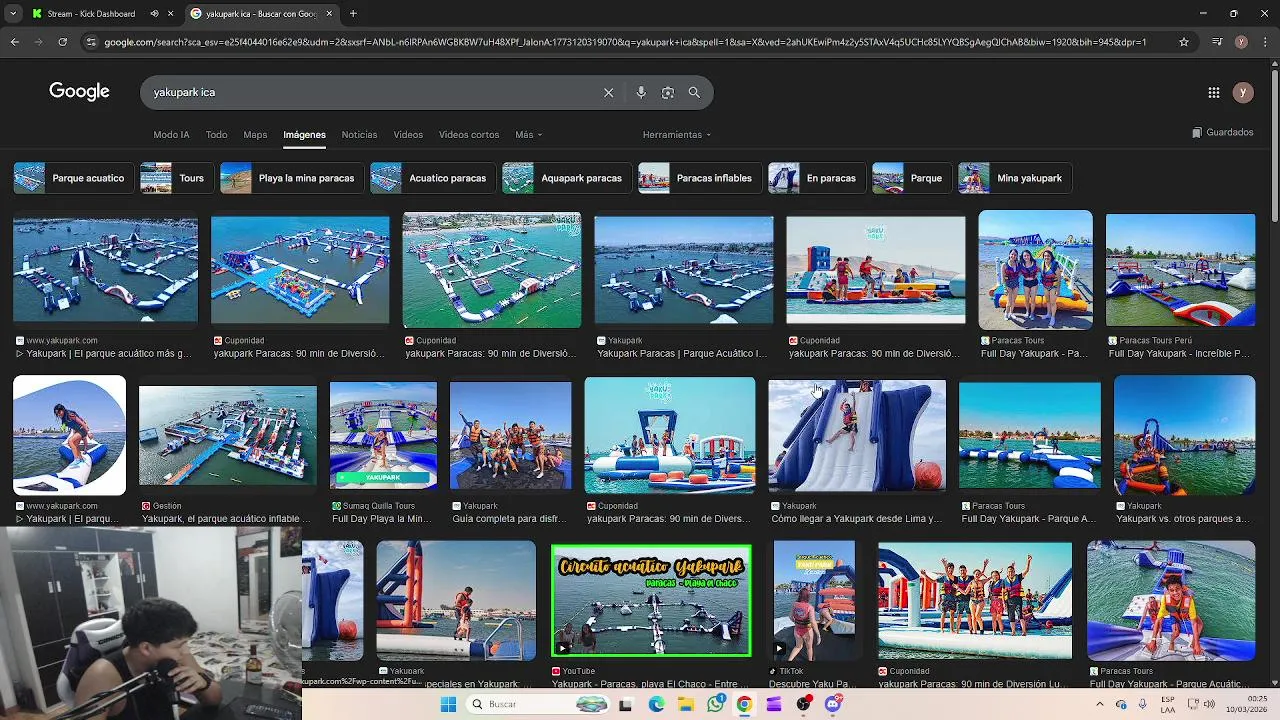
Task: Close the yakupark ica Google tab
Action: (329, 14)
